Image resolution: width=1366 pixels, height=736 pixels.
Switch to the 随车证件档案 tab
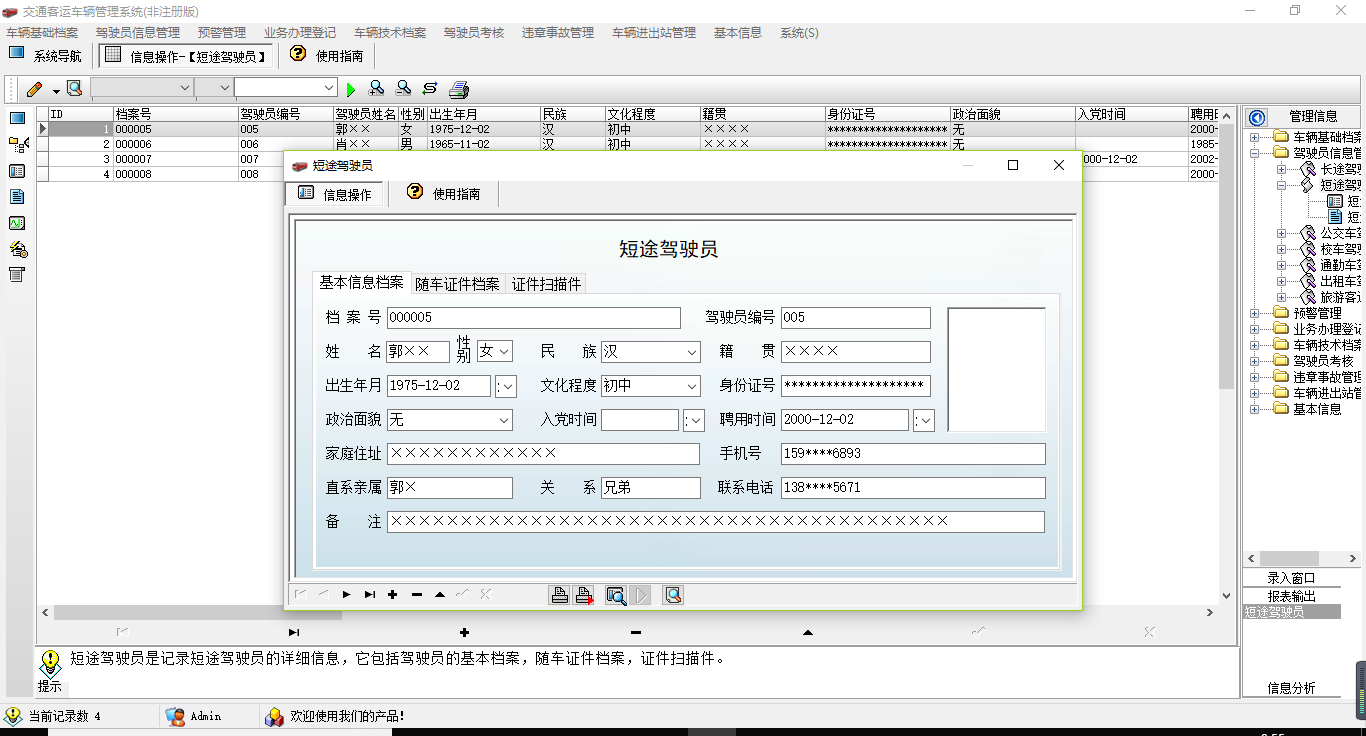tap(457, 284)
